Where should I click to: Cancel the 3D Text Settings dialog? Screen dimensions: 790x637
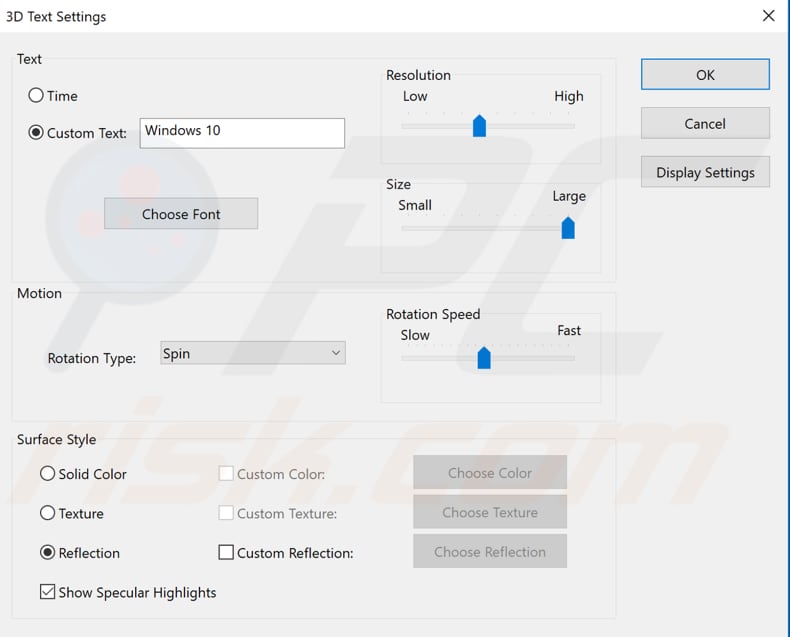(x=705, y=124)
